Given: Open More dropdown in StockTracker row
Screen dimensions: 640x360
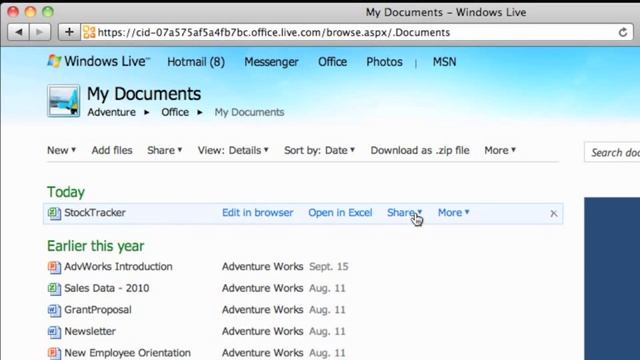Looking at the screenshot, I should click(x=453, y=213).
